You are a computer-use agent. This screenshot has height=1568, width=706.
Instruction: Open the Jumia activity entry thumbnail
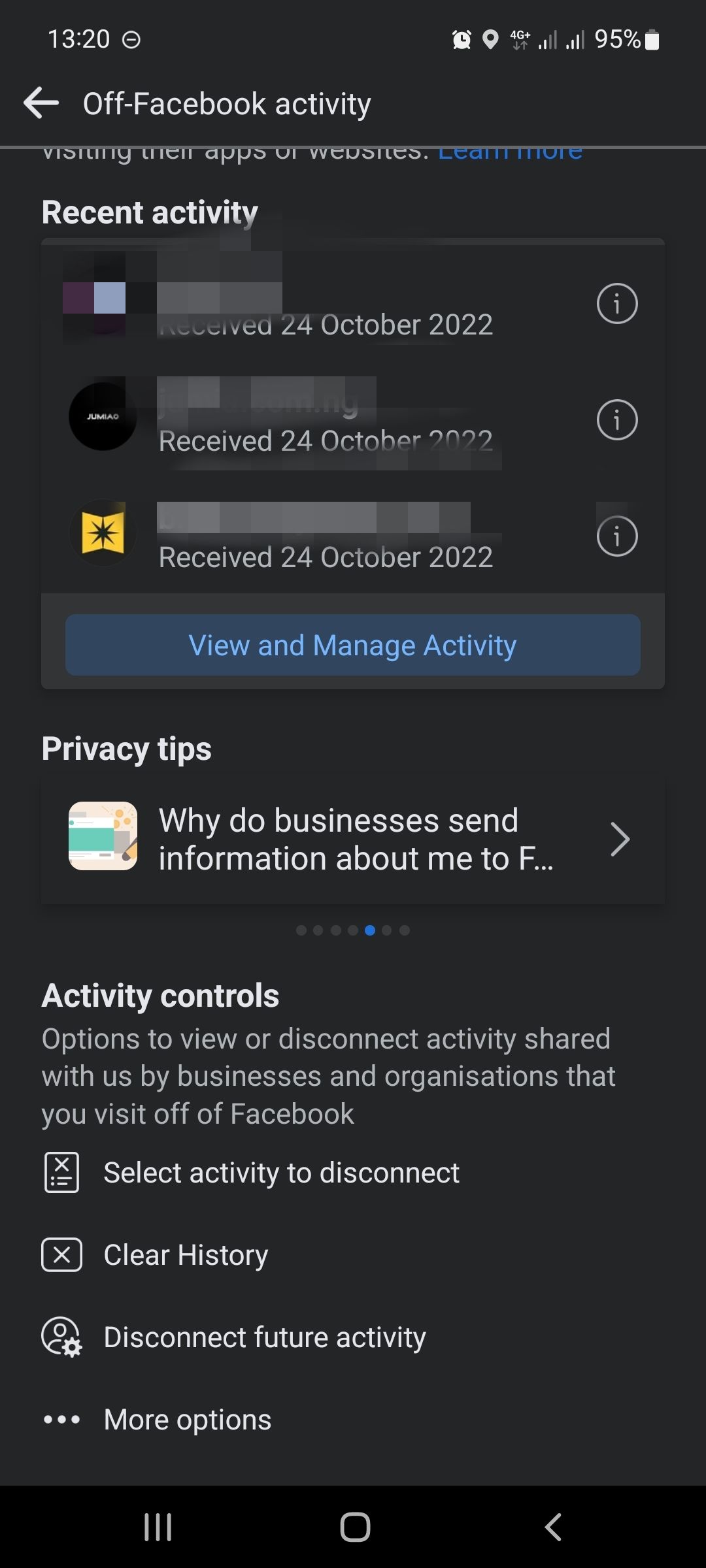point(103,416)
